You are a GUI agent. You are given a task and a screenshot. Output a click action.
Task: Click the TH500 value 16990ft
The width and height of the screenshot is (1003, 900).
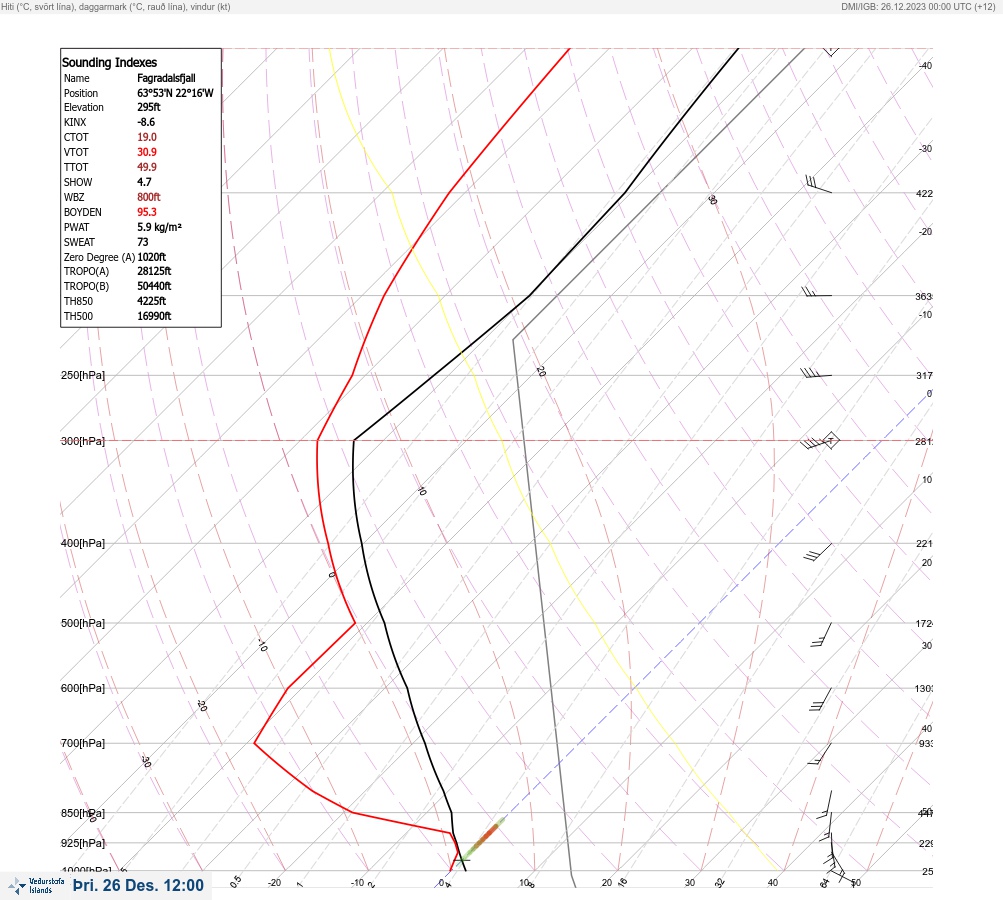pyautogui.click(x=154, y=316)
